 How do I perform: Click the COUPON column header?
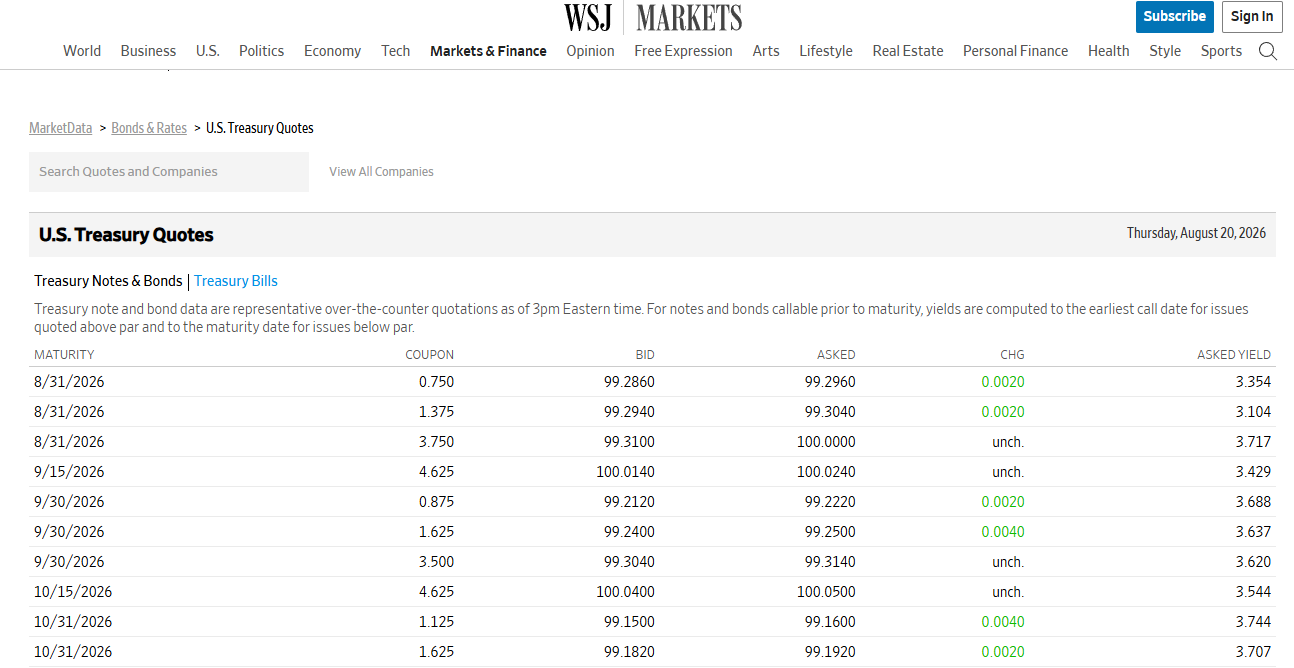click(429, 355)
